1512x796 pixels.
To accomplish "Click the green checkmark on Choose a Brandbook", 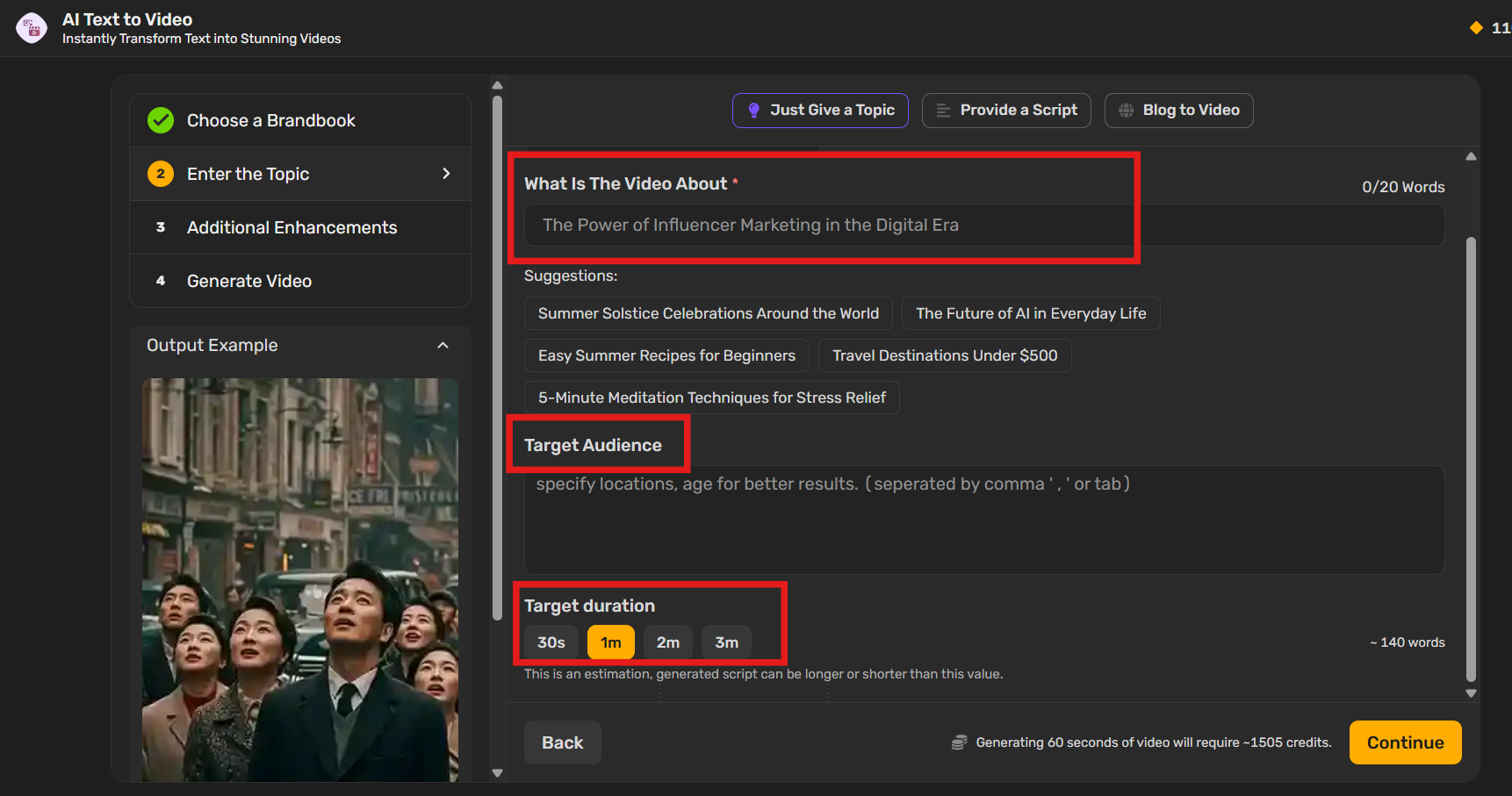I will coord(160,120).
